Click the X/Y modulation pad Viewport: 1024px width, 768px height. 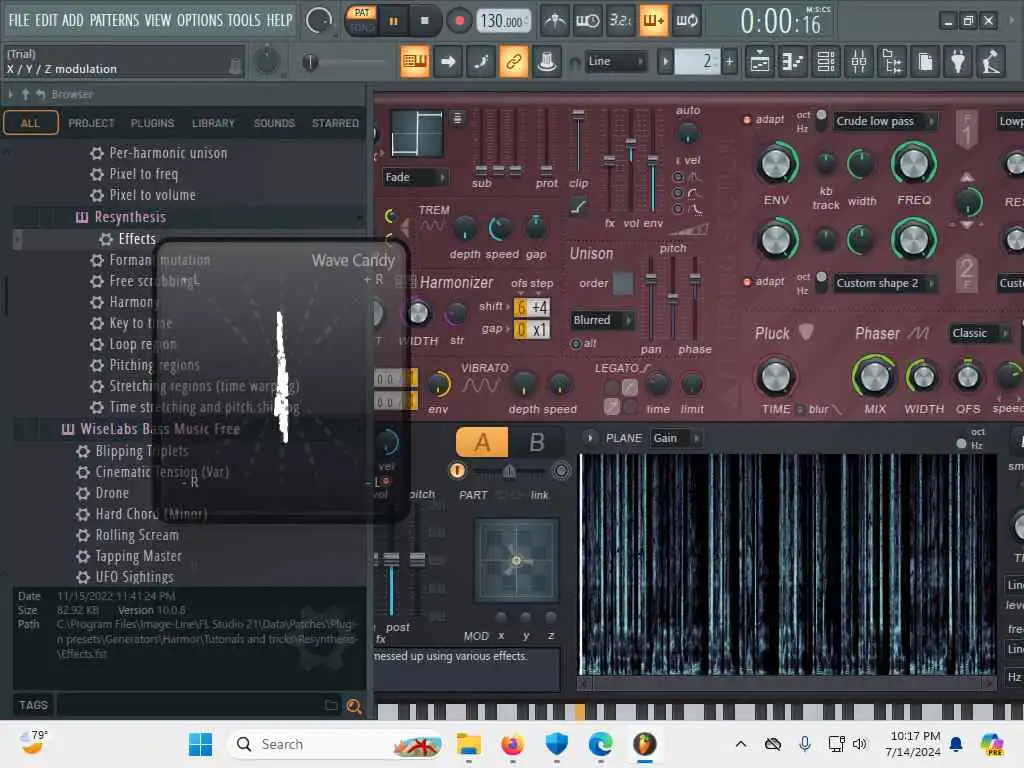pos(516,560)
